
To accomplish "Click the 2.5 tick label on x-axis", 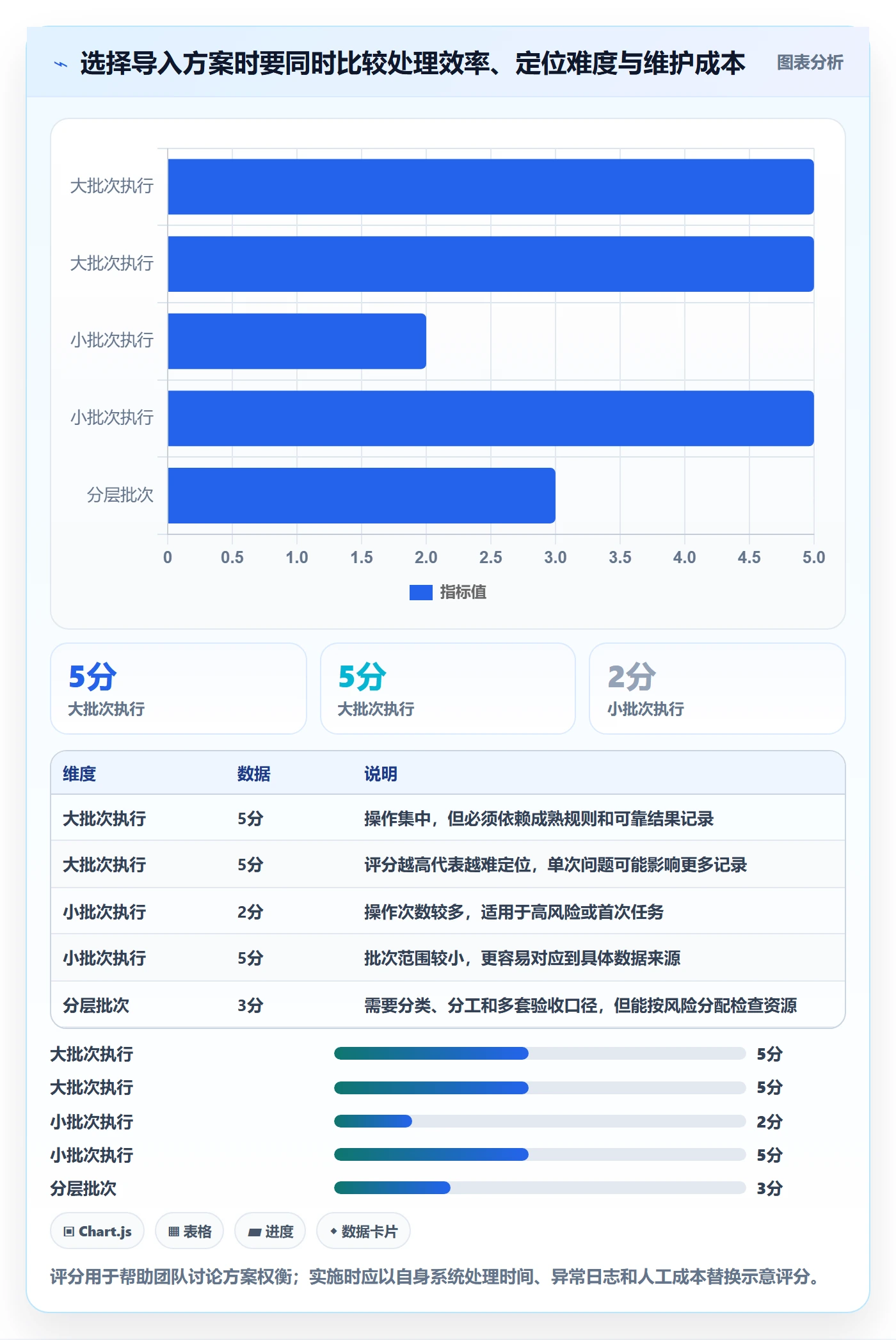I will click(x=490, y=557).
